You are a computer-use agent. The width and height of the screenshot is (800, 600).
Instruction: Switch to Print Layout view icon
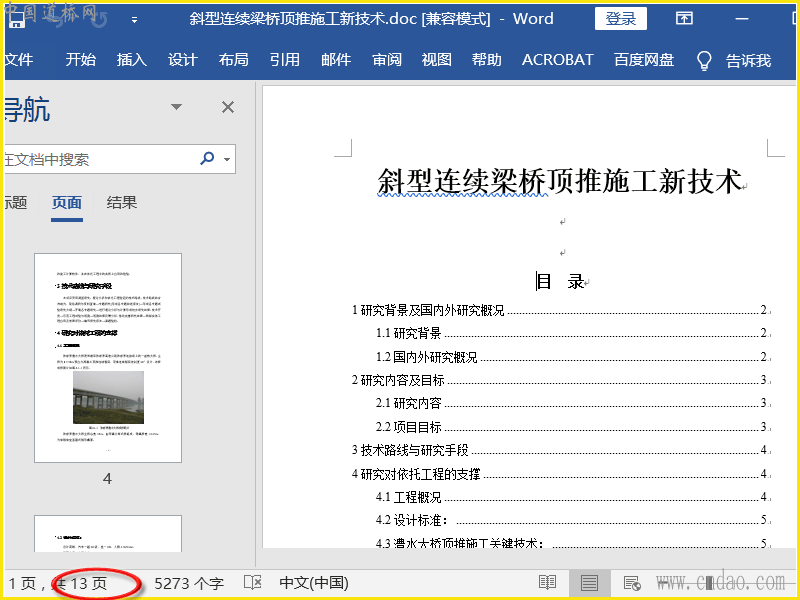point(589,582)
